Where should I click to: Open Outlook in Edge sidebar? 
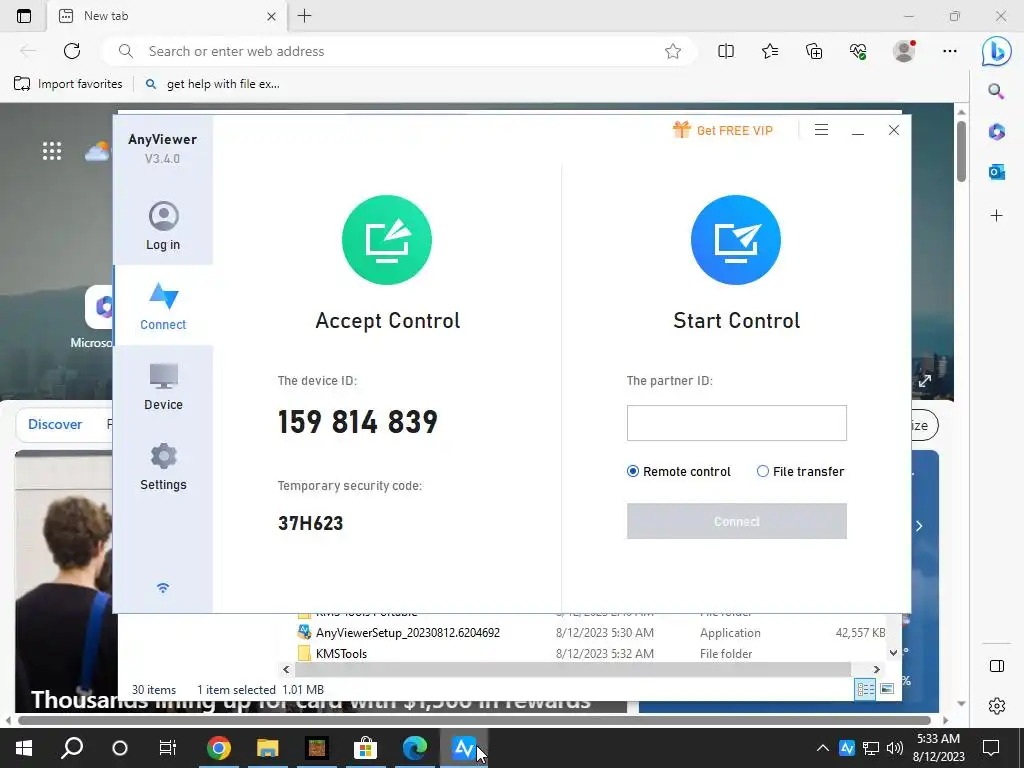tap(996, 172)
